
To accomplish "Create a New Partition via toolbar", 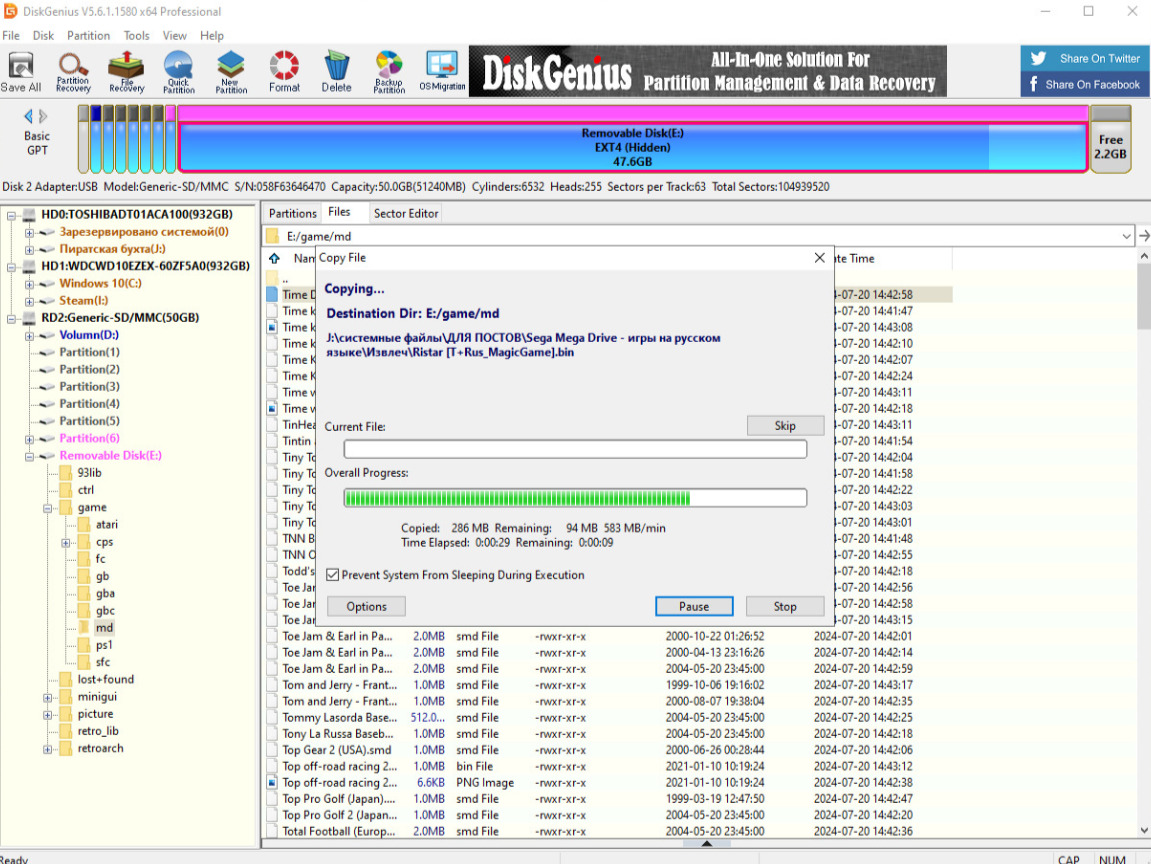I will pyautogui.click(x=231, y=71).
